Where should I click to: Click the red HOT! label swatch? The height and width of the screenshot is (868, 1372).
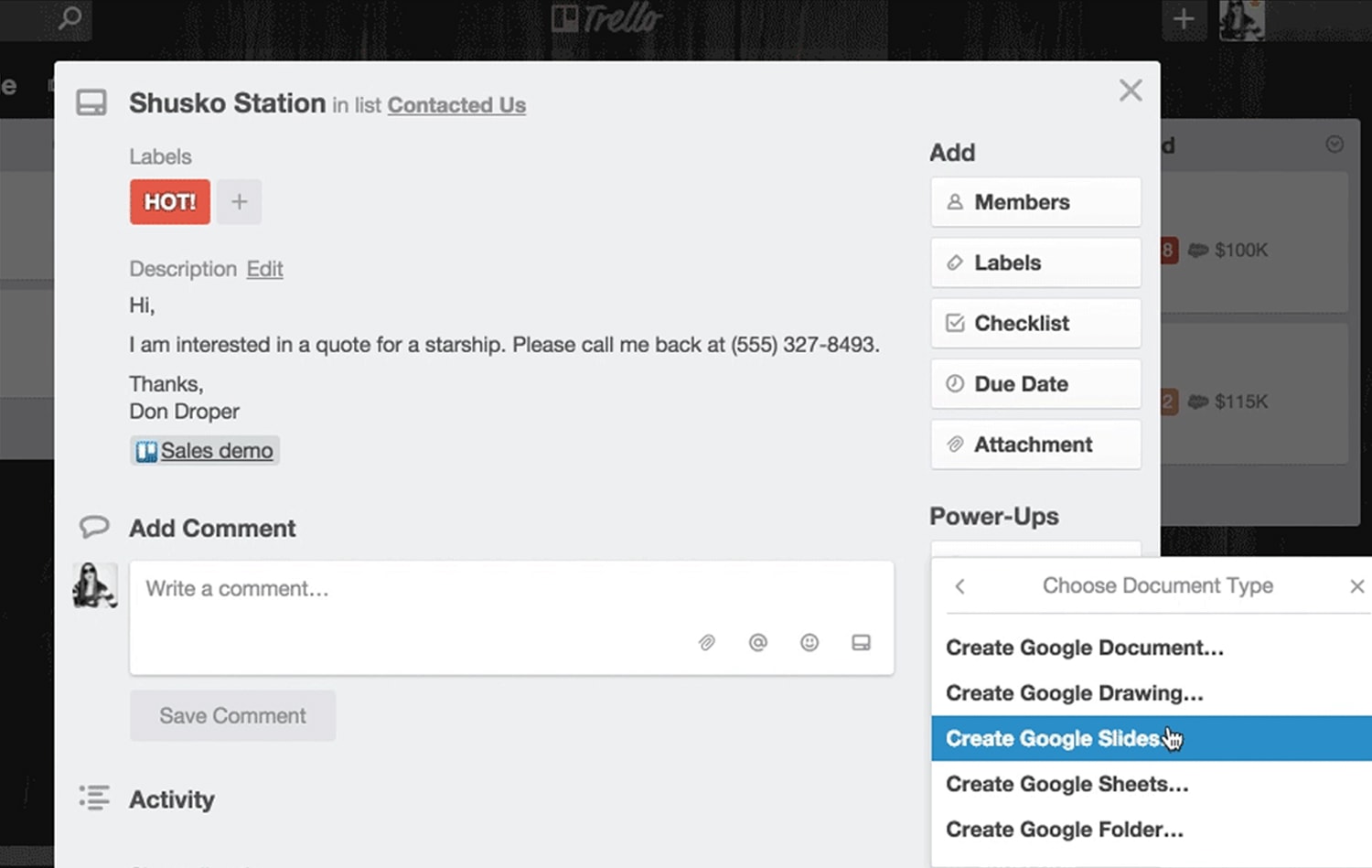pos(169,201)
